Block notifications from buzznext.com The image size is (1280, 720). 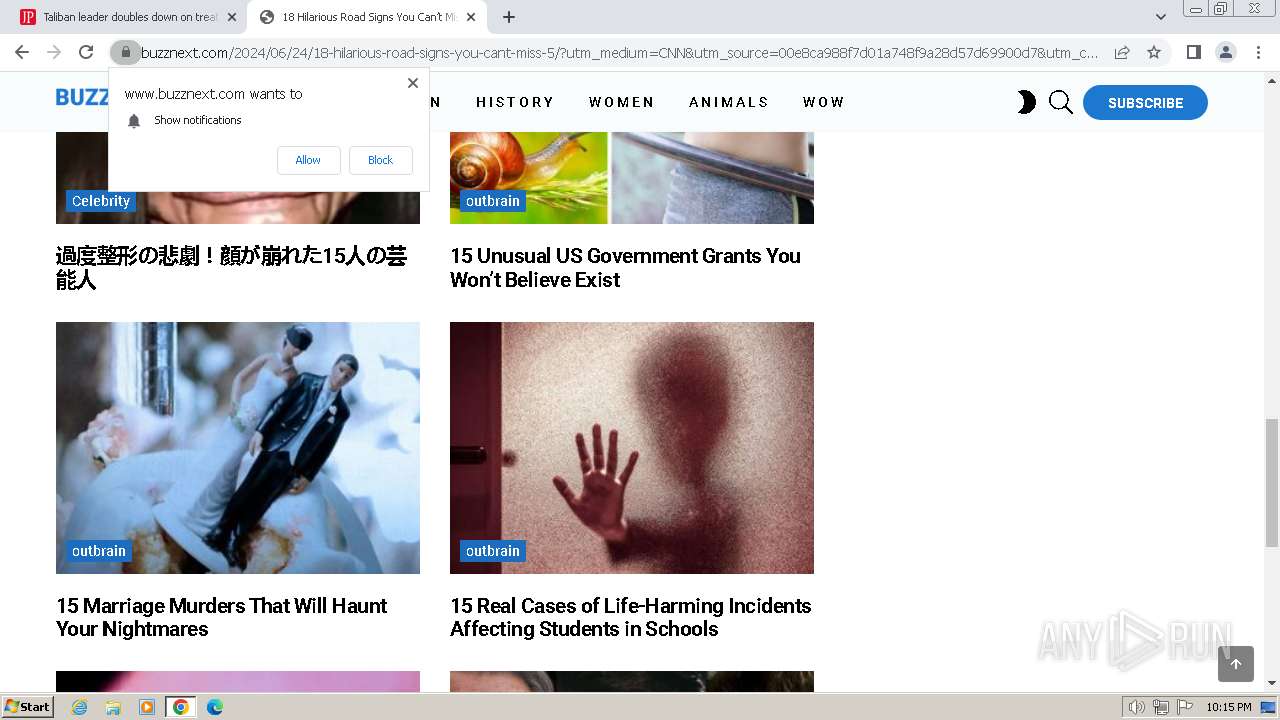(x=380, y=160)
